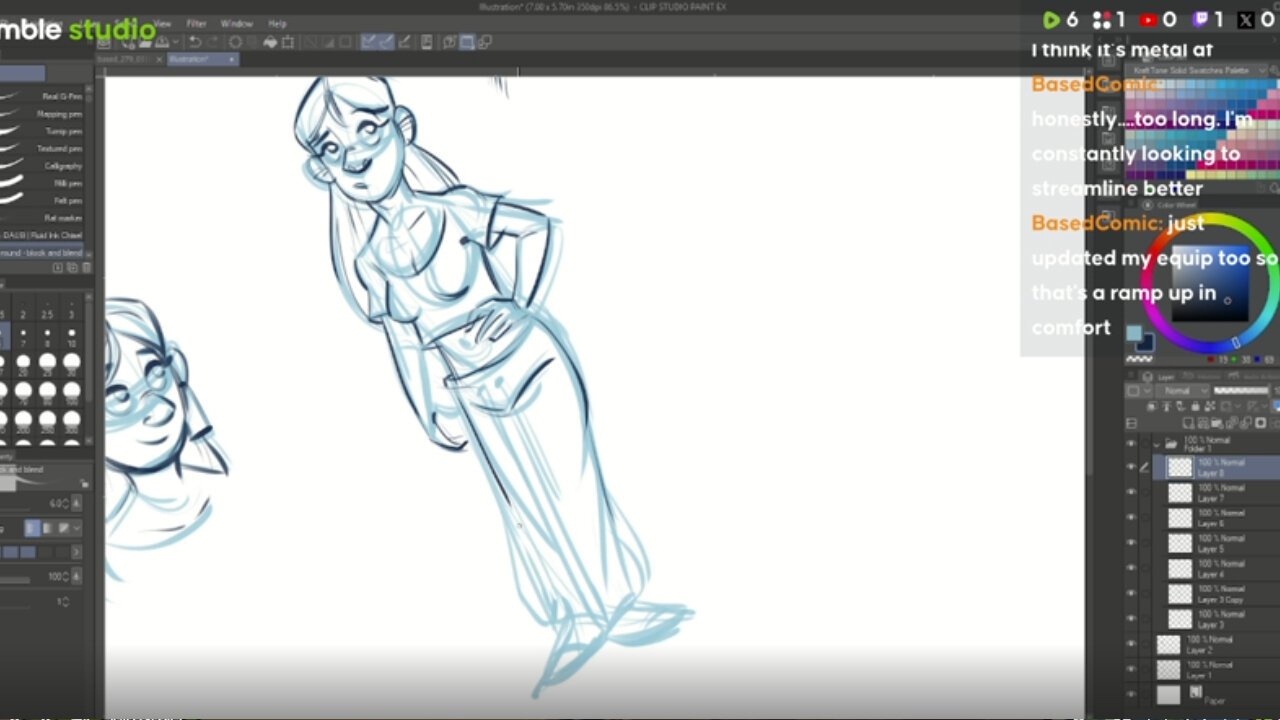This screenshot has width=1280, height=720.
Task: Click the Undo arrow in the command bar
Action: pos(194,42)
